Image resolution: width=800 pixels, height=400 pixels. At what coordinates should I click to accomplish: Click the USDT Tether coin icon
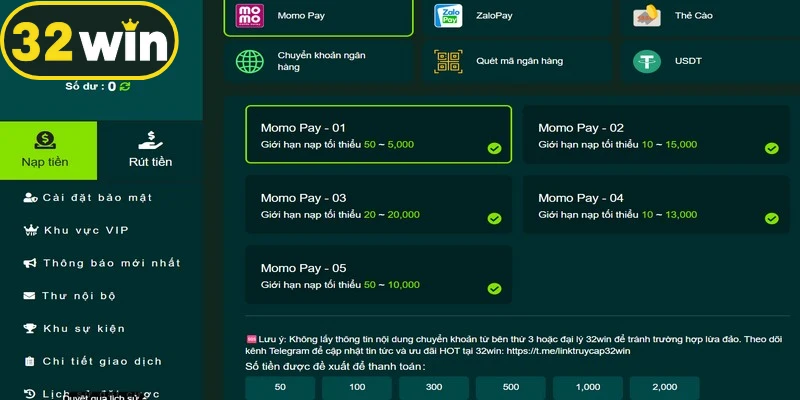click(647, 61)
